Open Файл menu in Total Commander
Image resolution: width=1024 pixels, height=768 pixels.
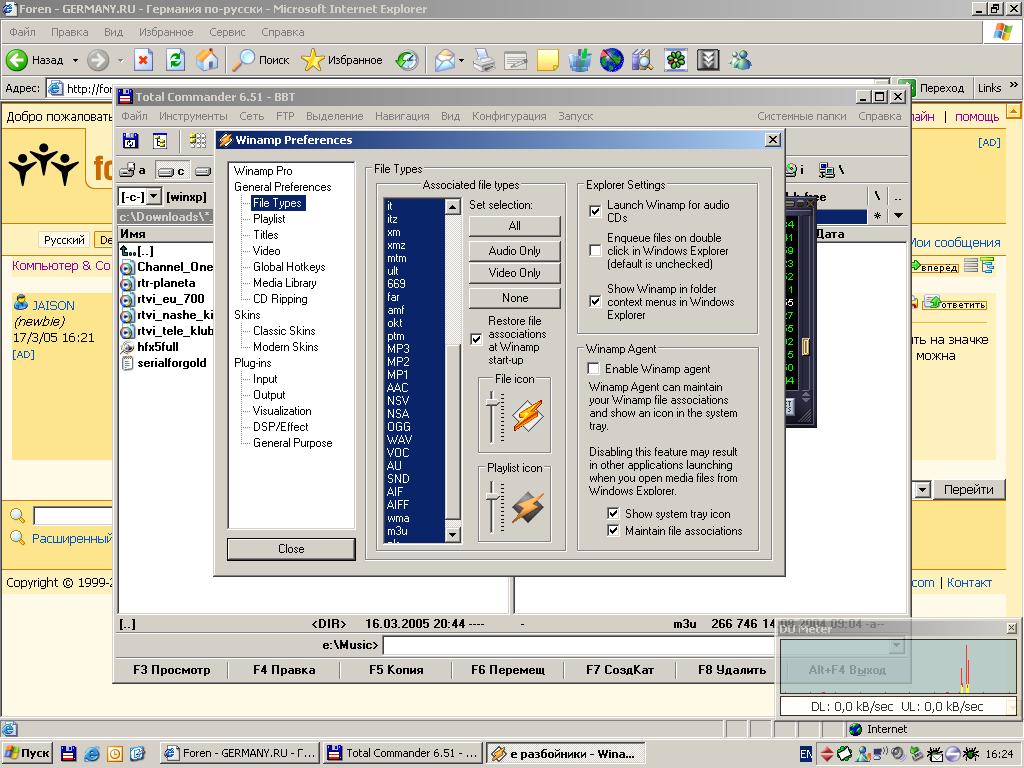(135, 116)
